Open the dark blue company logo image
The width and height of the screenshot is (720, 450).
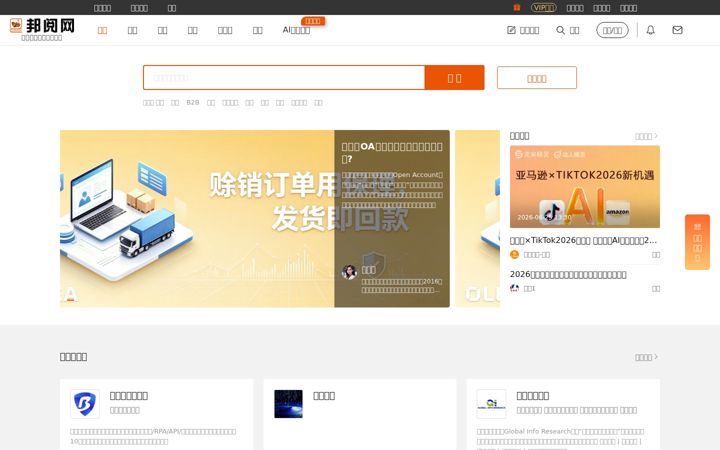pos(288,404)
